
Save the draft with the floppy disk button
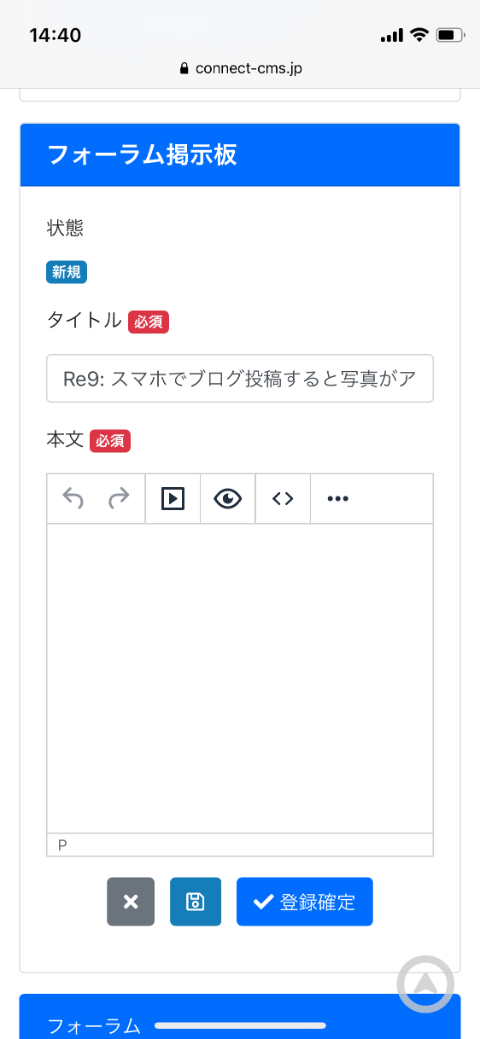coord(196,901)
